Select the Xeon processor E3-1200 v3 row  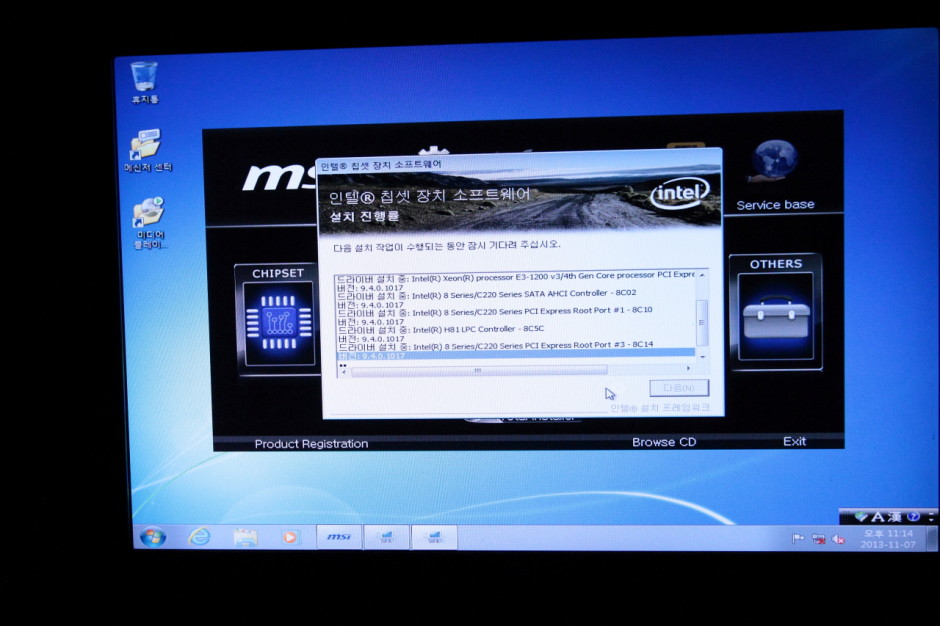515,276
